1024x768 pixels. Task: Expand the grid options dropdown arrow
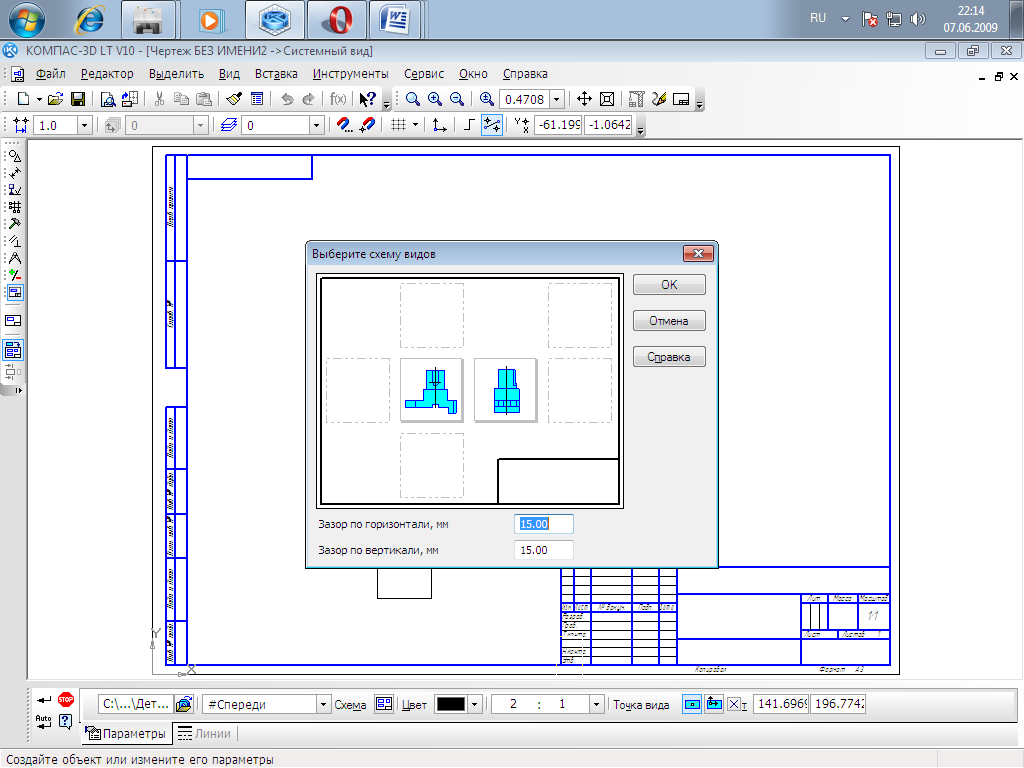tap(415, 125)
